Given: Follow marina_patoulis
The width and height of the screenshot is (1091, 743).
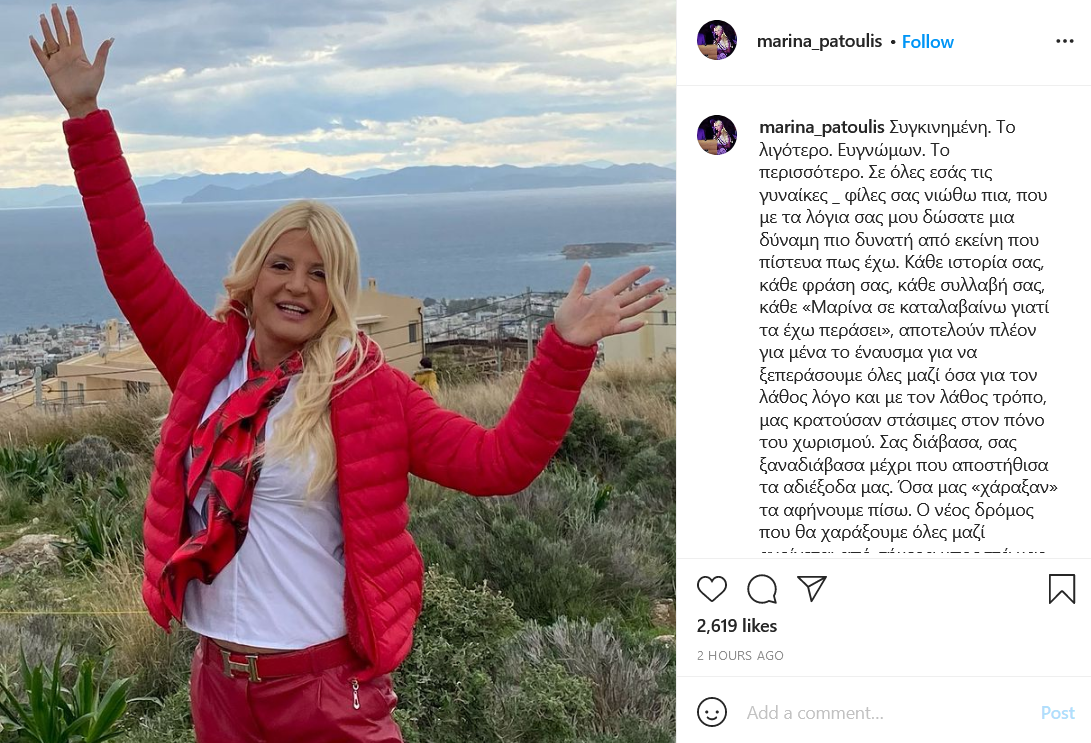Looking at the screenshot, I should click(x=927, y=42).
